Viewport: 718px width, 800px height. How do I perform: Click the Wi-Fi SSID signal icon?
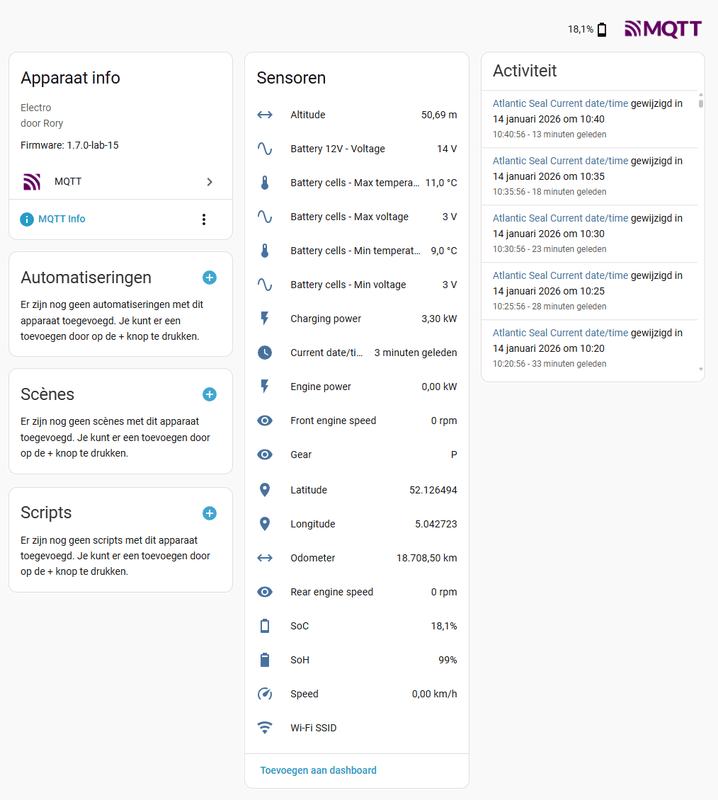pyautogui.click(x=264, y=727)
